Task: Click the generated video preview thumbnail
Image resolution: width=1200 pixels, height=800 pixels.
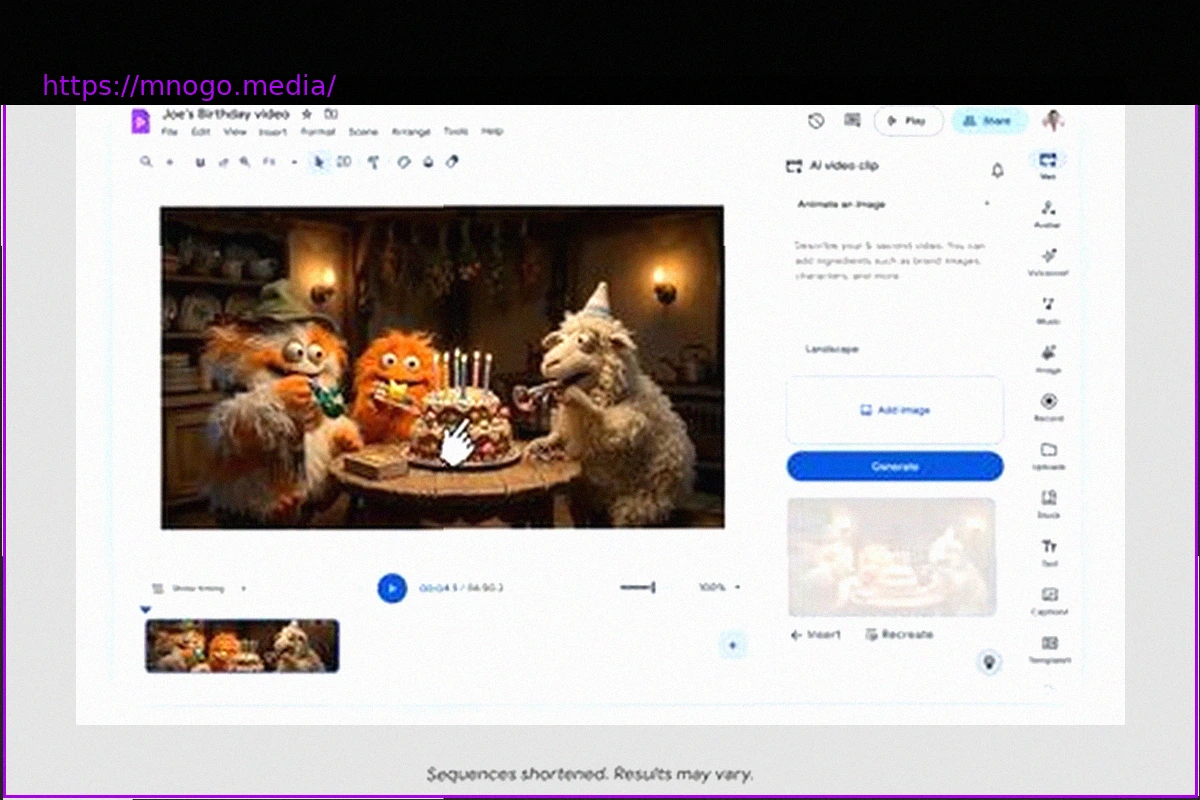Action: point(892,556)
